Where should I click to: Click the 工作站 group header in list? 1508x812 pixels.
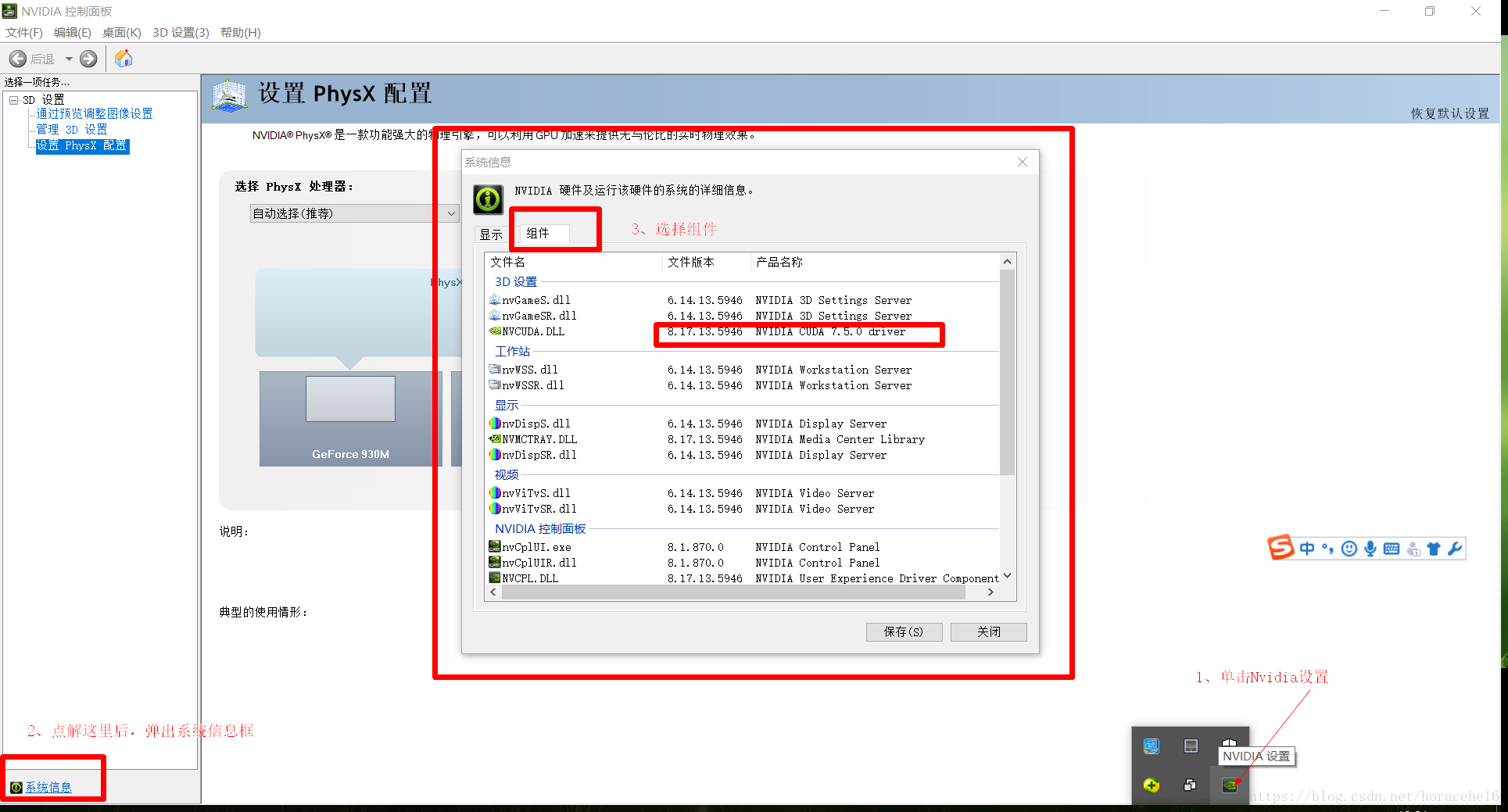513,352
